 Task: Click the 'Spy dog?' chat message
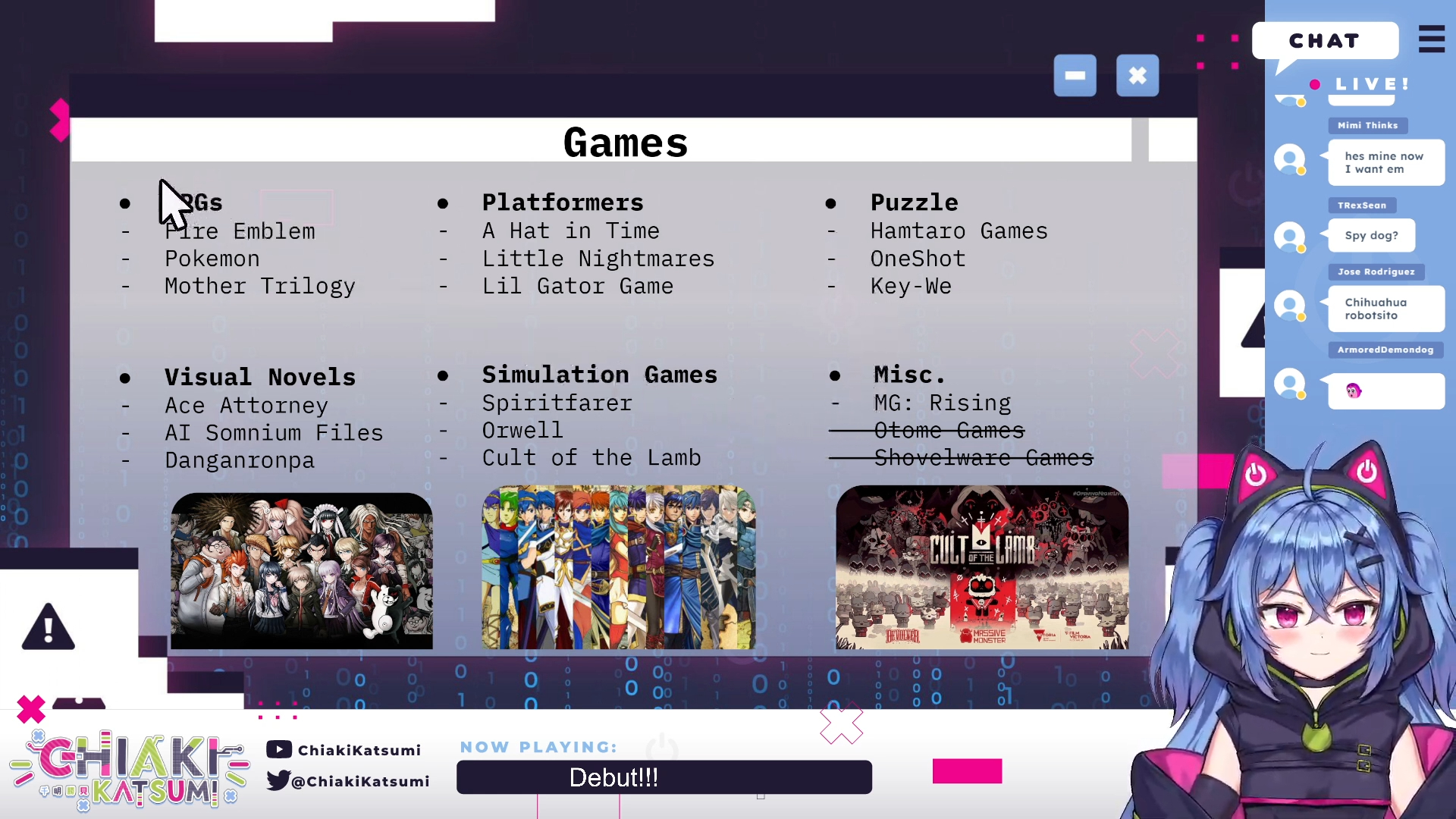tap(1371, 236)
